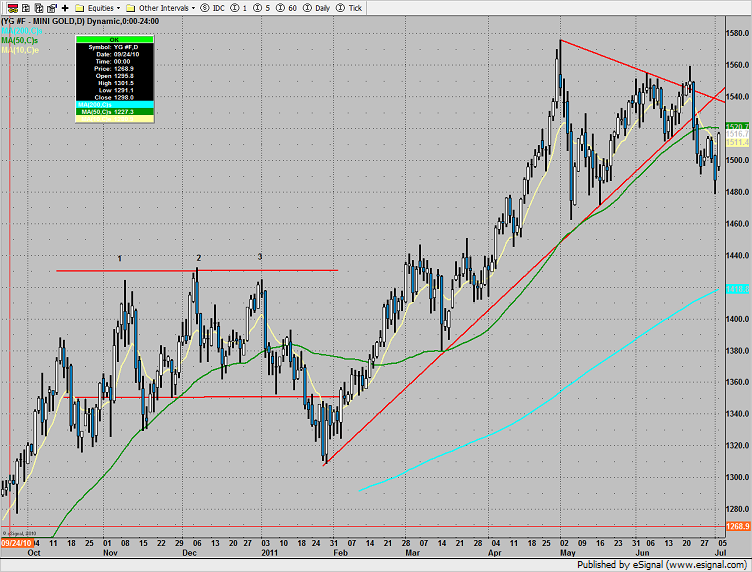This screenshot has width=752, height=572.
Task: Click the fourth toolbar icon before the plus
Action: 52,8
